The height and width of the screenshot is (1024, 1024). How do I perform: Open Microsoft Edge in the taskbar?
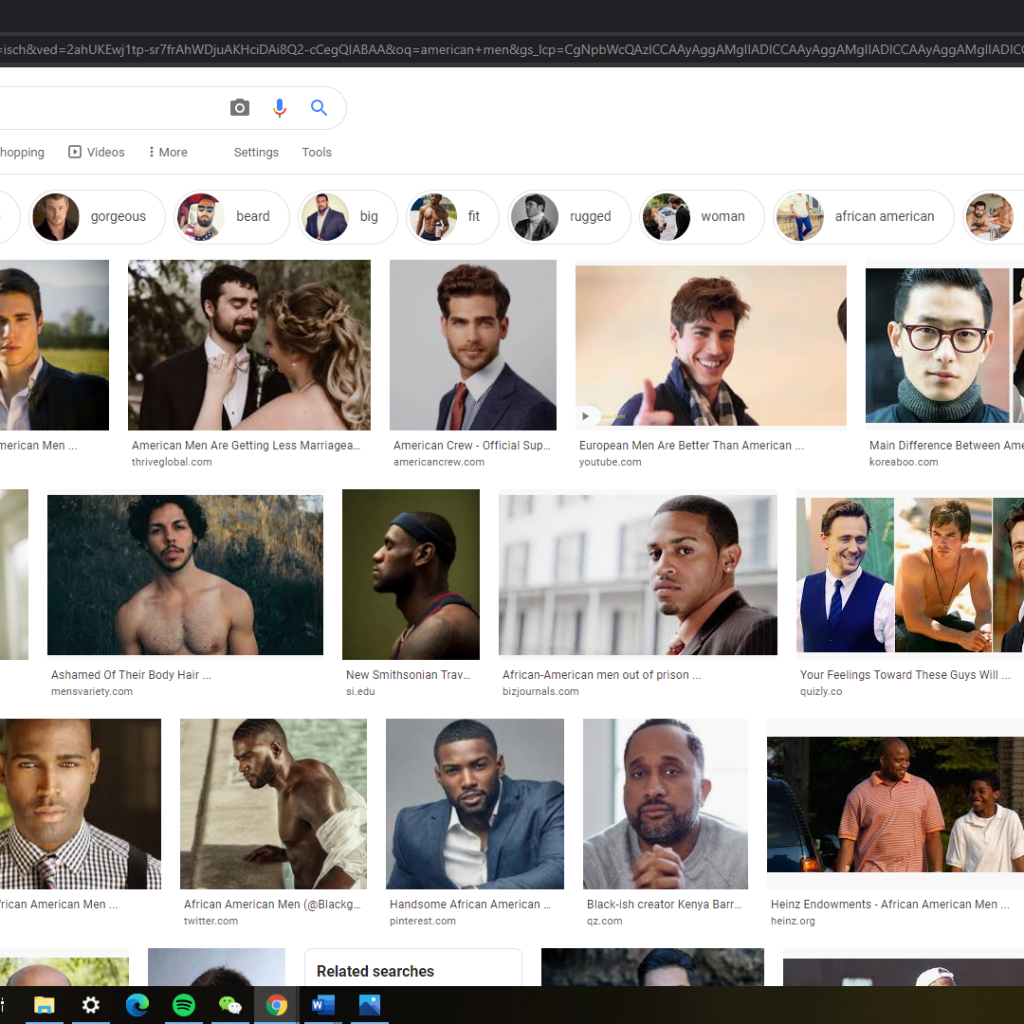pyautogui.click(x=137, y=1005)
